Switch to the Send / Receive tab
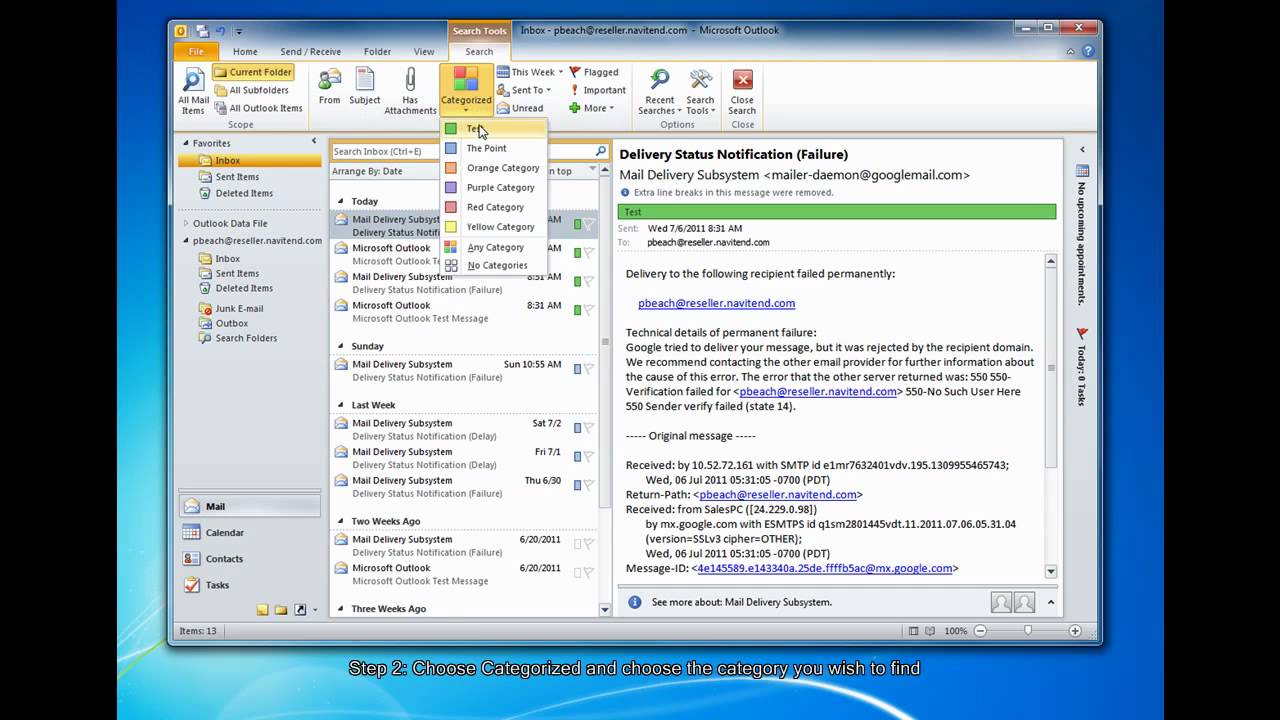Viewport: 1280px width, 720px height. [x=310, y=52]
